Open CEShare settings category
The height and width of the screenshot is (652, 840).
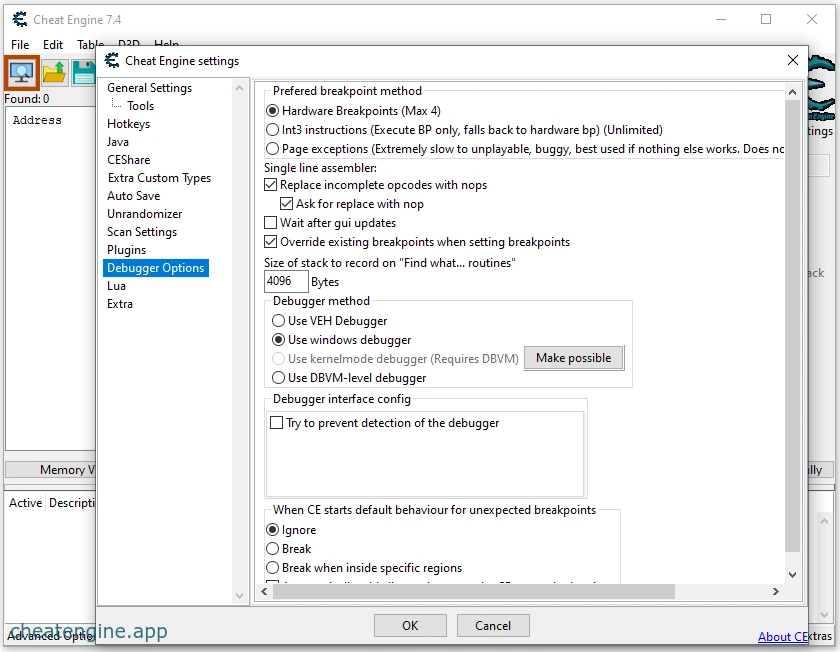[x=129, y=160]
